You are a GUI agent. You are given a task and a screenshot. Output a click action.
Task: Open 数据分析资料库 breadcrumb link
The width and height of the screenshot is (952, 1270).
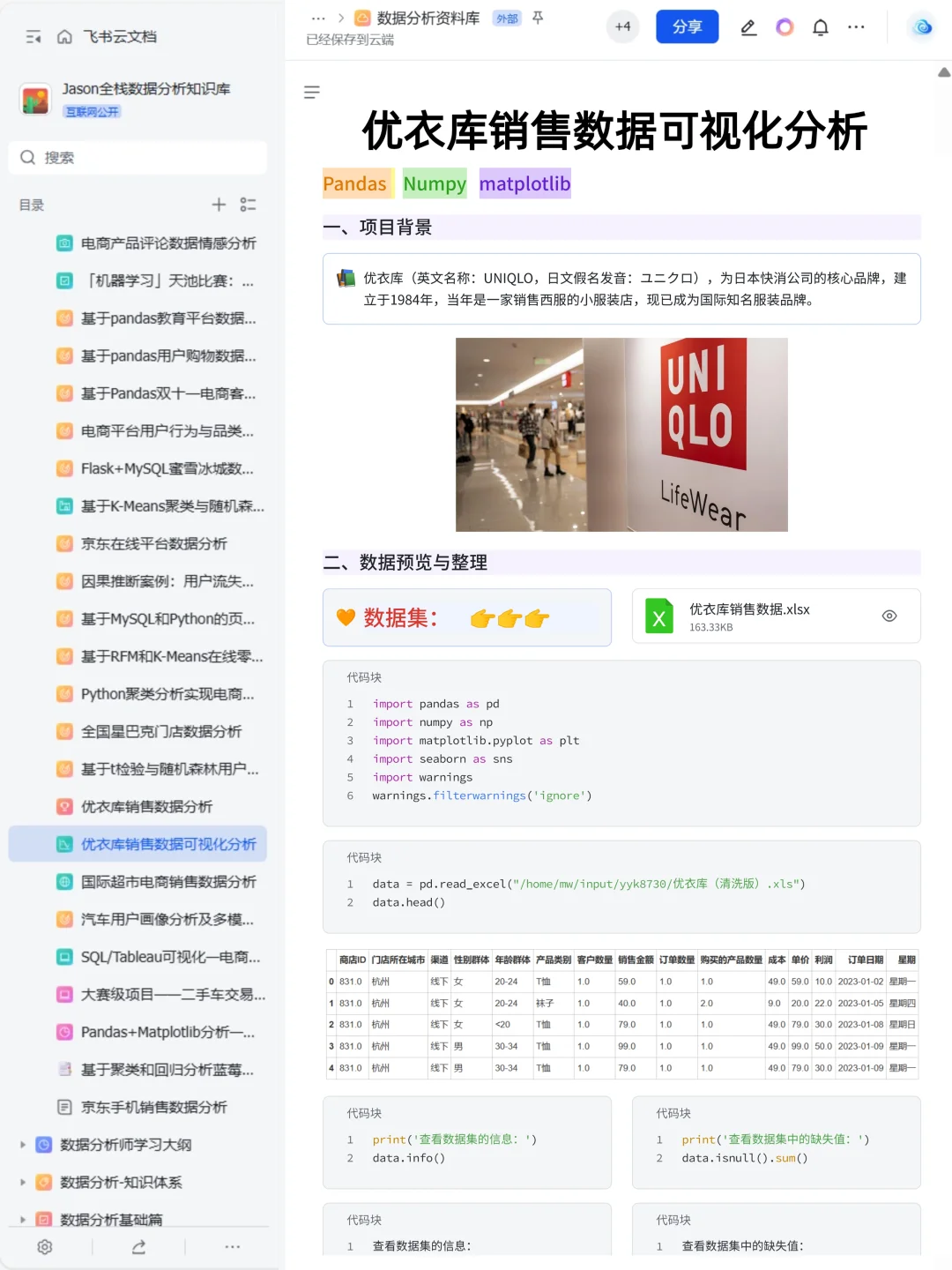(428, 18)
